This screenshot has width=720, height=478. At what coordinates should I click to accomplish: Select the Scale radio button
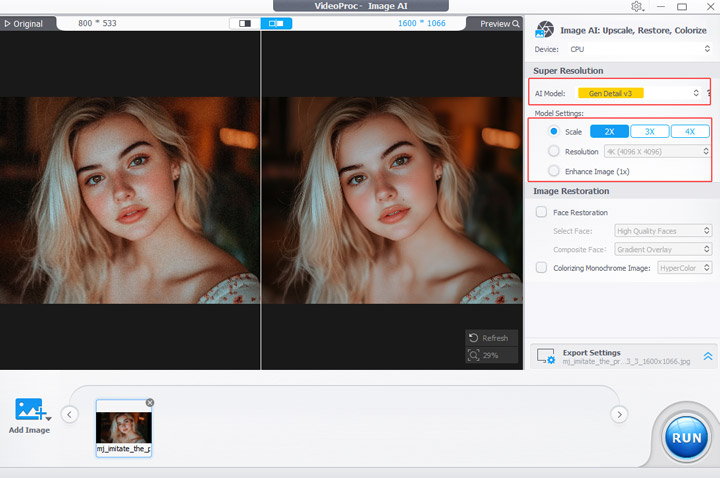554,131
